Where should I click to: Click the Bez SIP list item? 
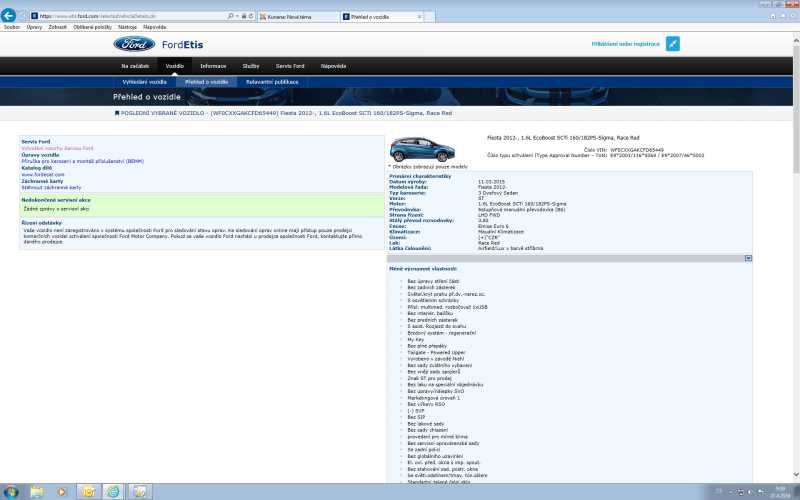point(416,417)
